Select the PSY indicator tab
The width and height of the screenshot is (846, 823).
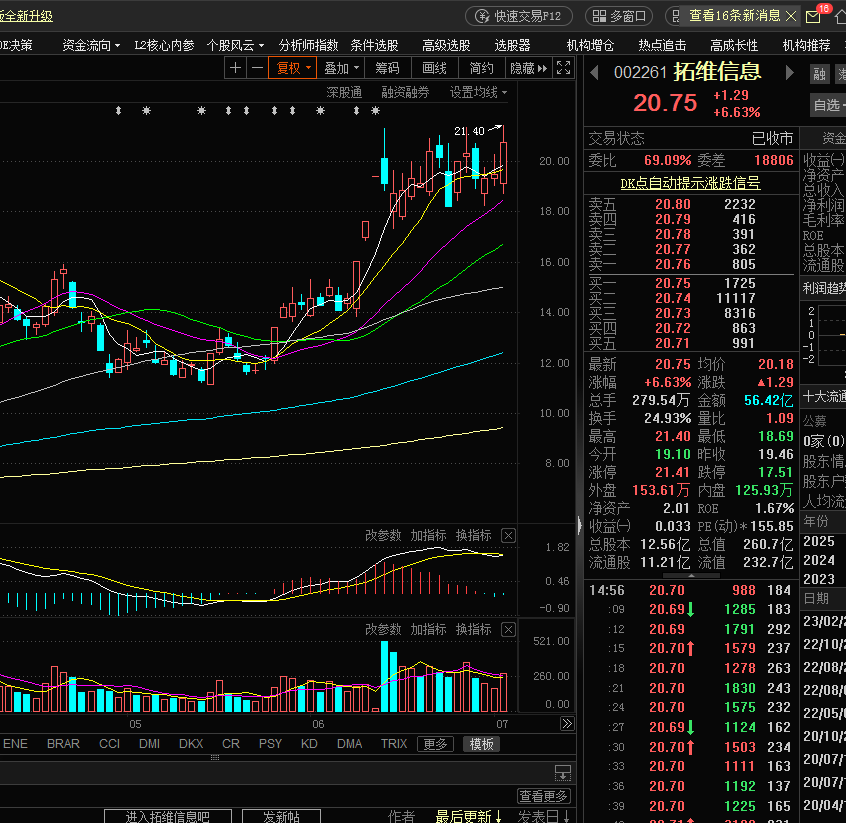pyautogui.click(x=270, y=744)
